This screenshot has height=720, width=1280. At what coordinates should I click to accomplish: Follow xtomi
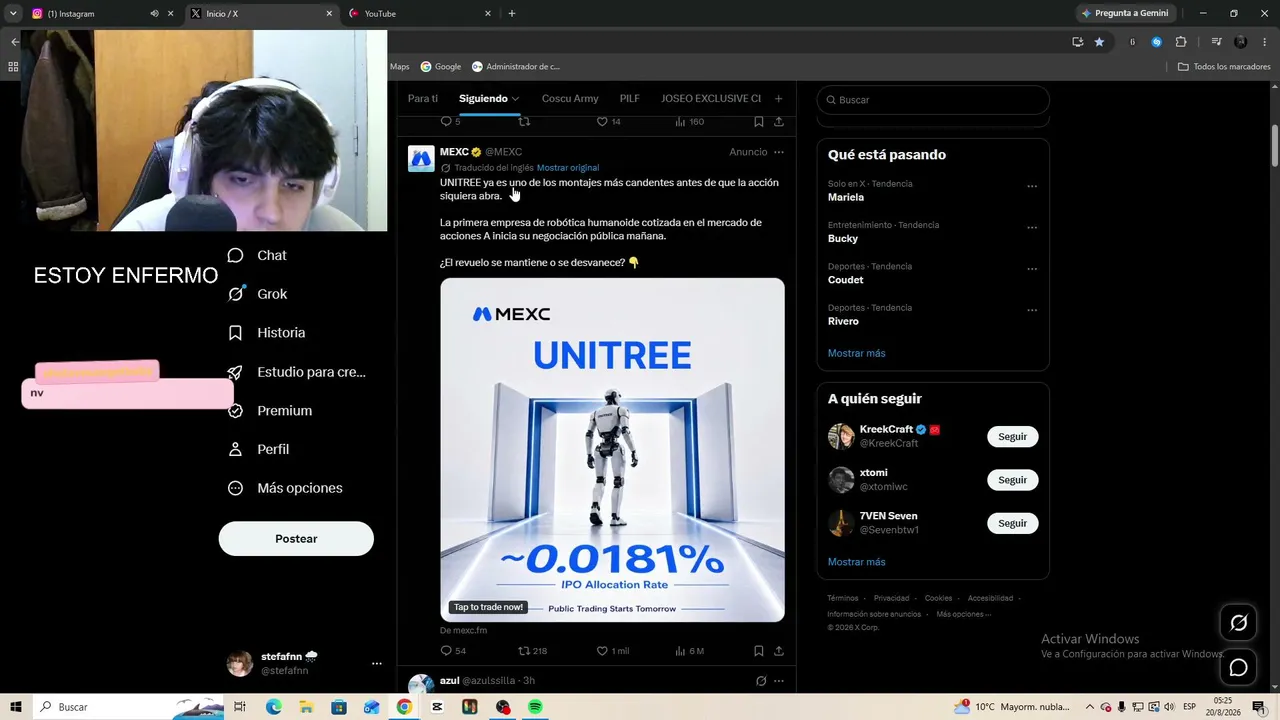tap(1013, 480)
